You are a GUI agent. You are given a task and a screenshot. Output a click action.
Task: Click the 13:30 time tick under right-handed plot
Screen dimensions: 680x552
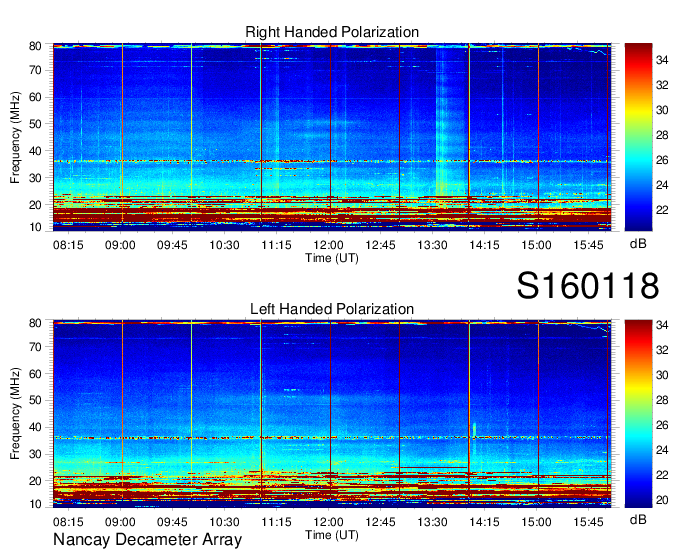[432, 245]
